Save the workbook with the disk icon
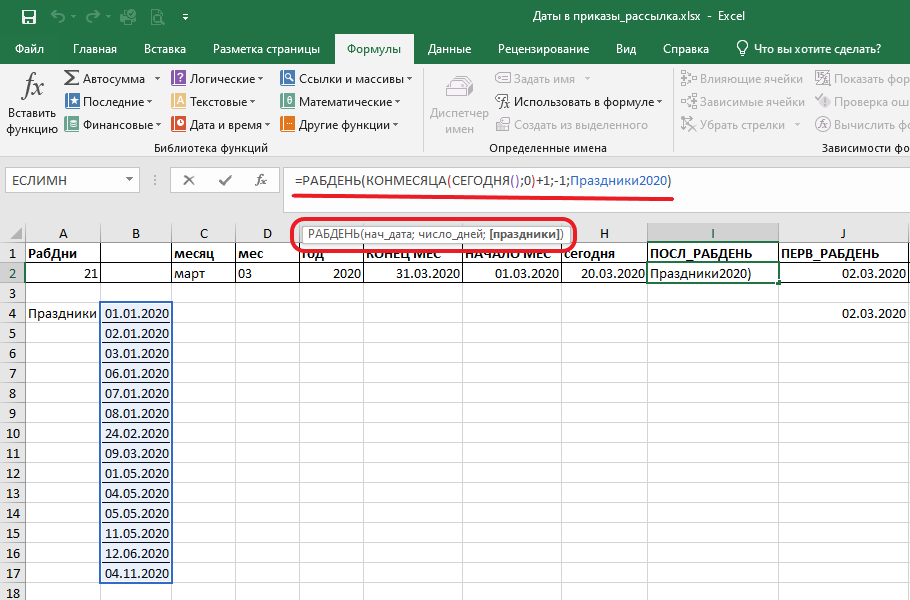 coord(28,17)
